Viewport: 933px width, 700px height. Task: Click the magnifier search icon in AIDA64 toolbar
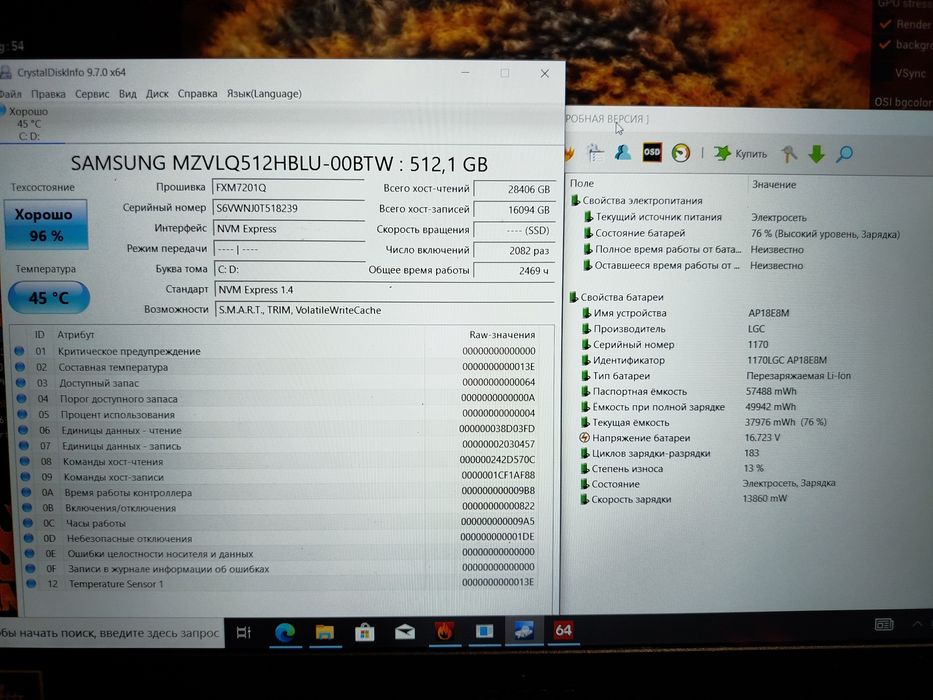point(844,154)
